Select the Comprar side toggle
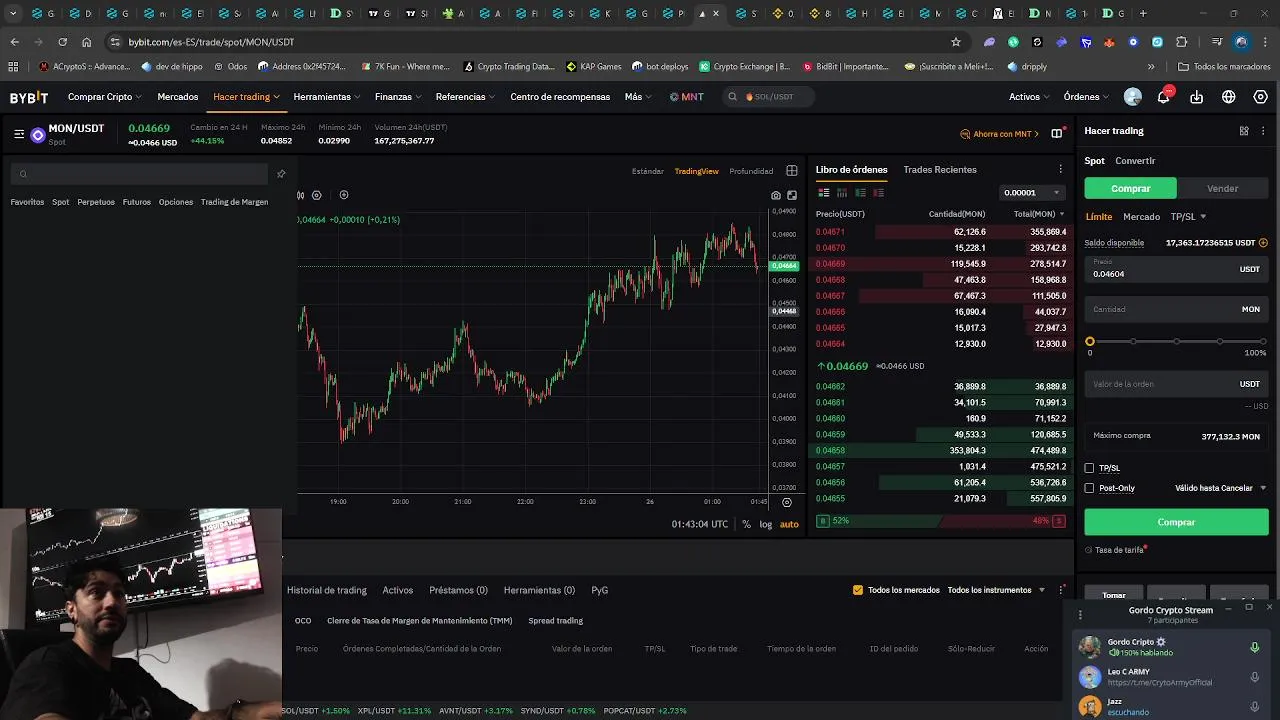Screen dimensions: 1280x720 click(1131, 188)
